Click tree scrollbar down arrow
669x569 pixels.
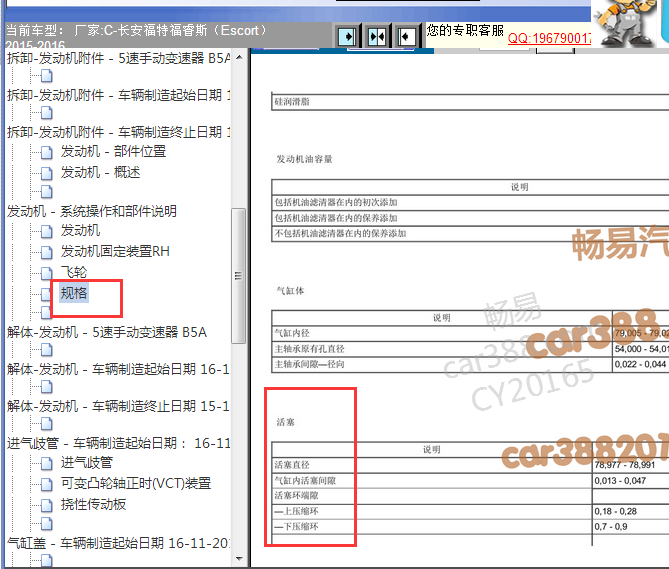click(x=239, y=558)
